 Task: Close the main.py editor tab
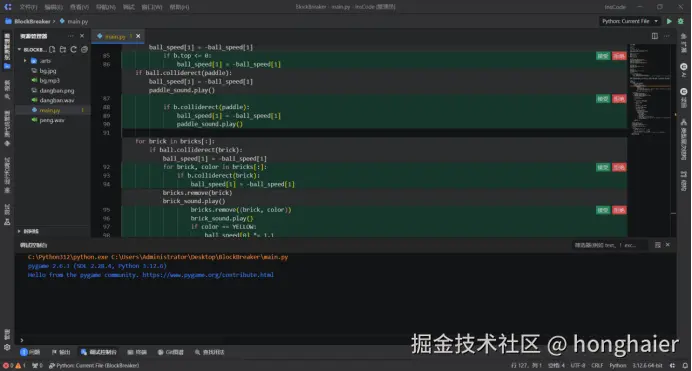[138, 36]
